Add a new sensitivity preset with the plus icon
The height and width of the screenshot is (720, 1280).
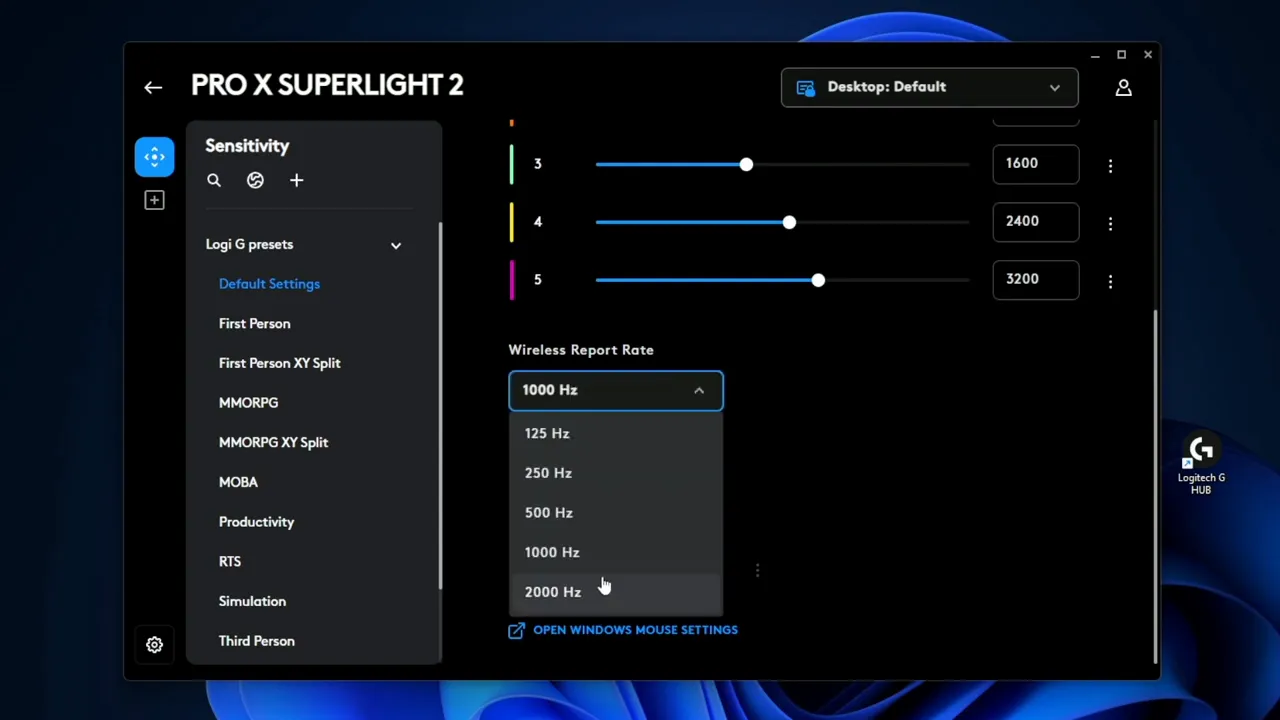pos(296,181)
